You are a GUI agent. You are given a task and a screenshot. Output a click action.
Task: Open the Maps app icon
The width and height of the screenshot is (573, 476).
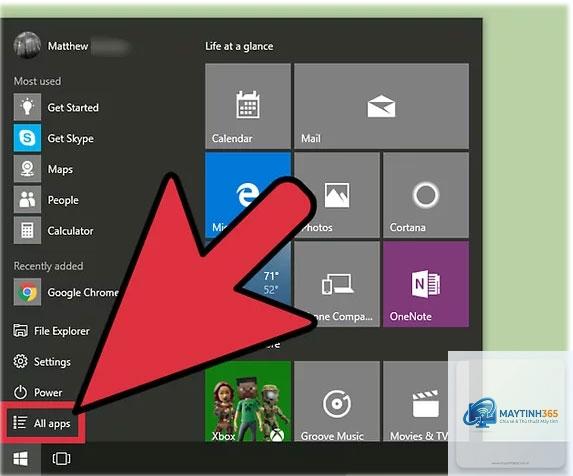pyautogui.click(x=27, y=169)
